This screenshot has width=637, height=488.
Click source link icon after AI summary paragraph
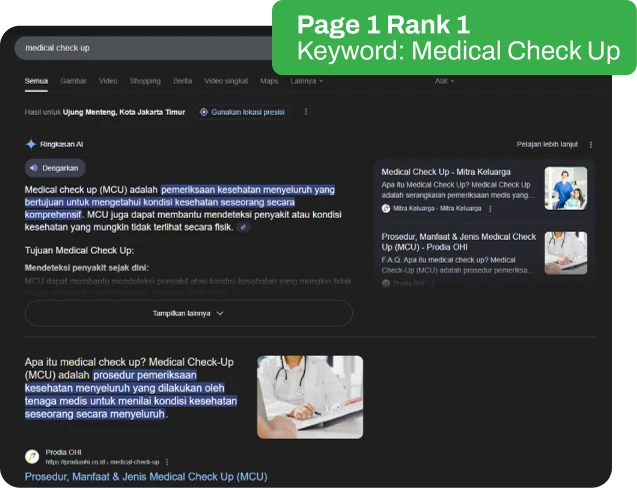(x=243, y=227)
